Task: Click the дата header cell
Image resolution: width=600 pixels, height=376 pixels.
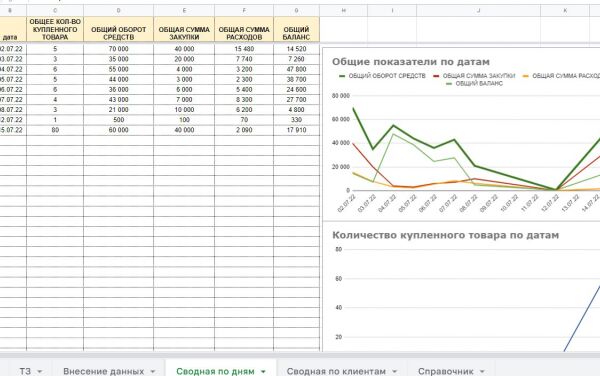Action: 13,29
